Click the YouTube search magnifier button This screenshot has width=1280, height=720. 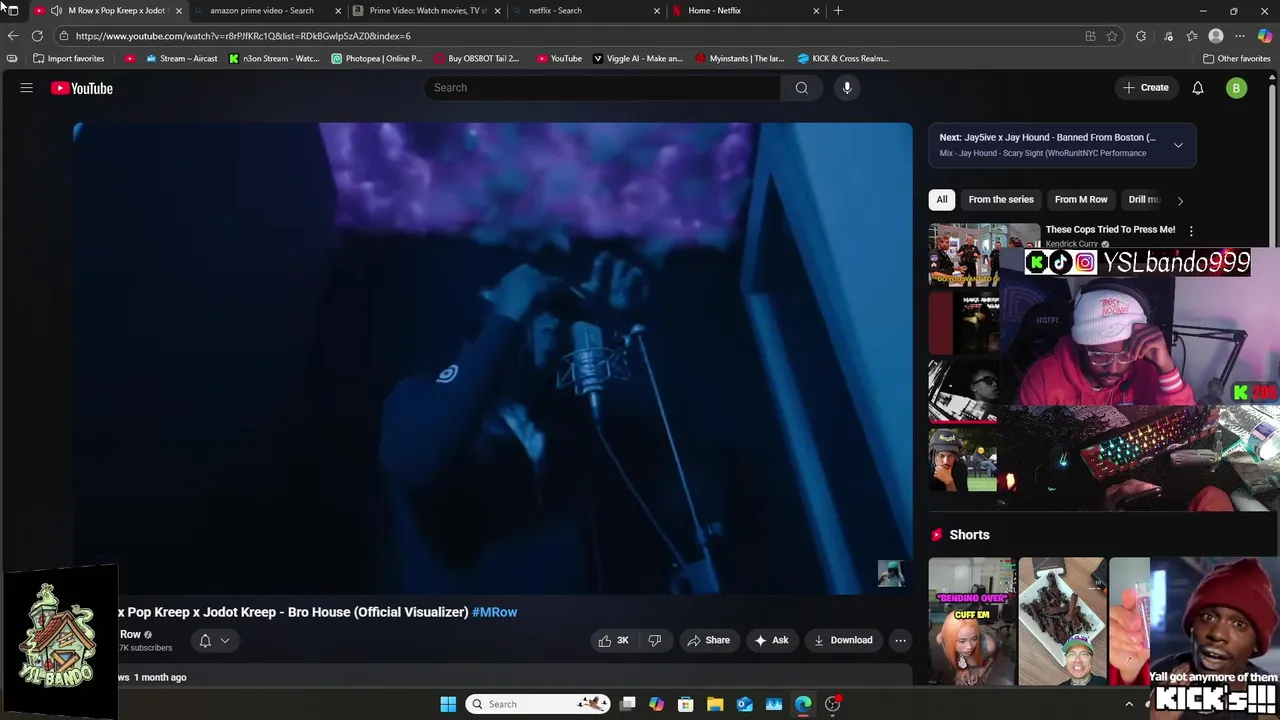(x=802, y=88)
